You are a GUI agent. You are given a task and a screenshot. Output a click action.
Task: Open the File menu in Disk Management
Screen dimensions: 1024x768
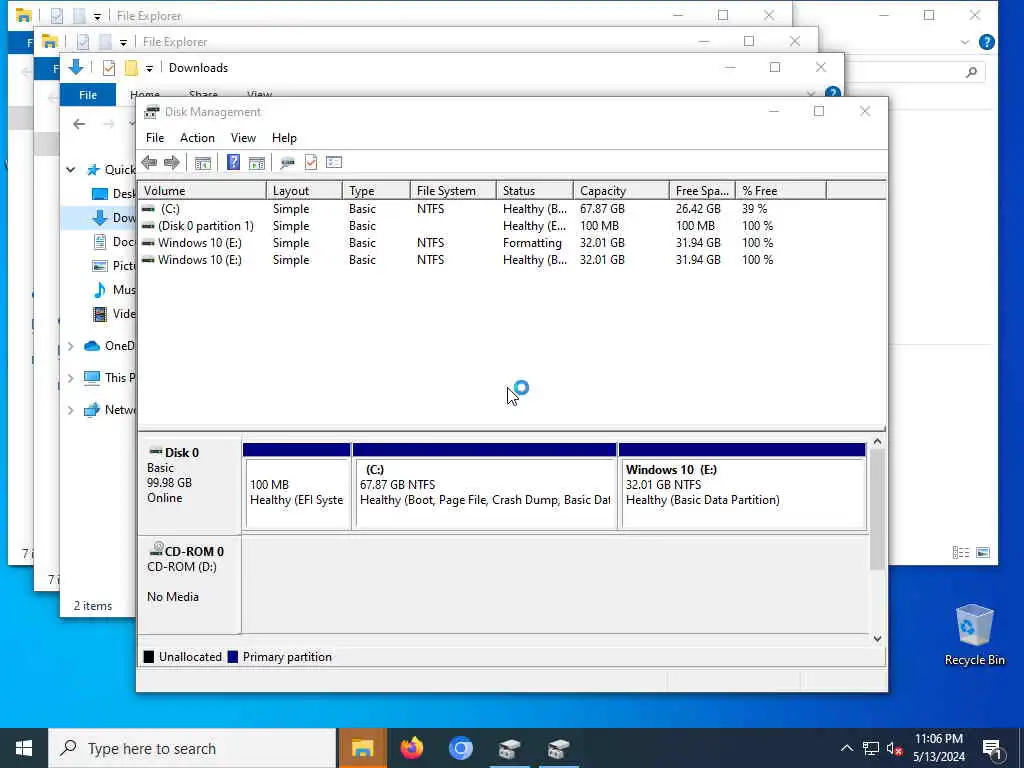(155, 138)
